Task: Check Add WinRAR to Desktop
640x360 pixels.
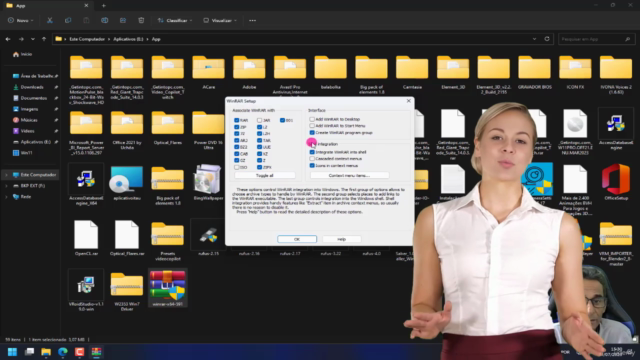Action: pos(312,119)
